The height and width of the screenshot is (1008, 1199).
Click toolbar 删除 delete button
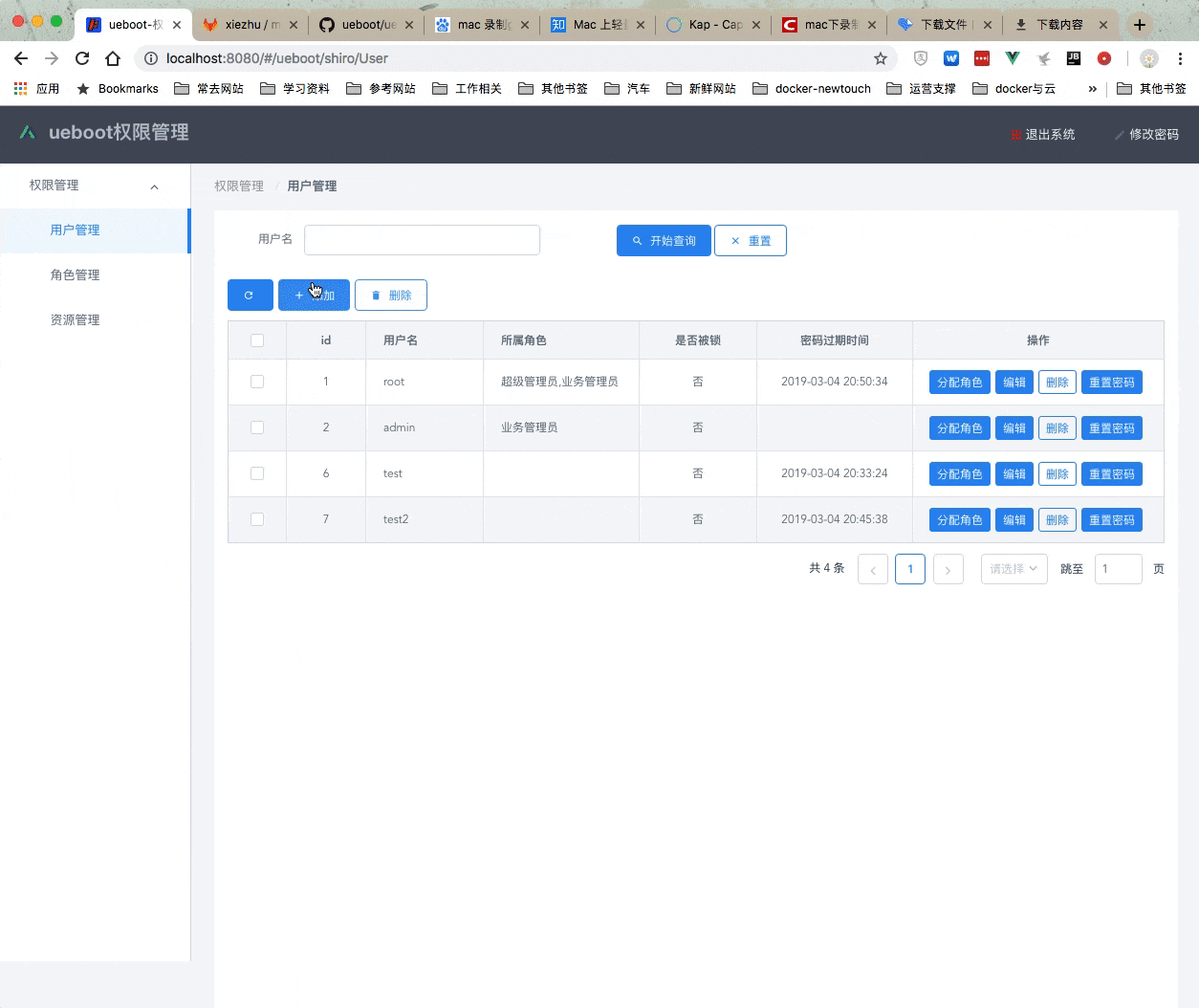391,295
